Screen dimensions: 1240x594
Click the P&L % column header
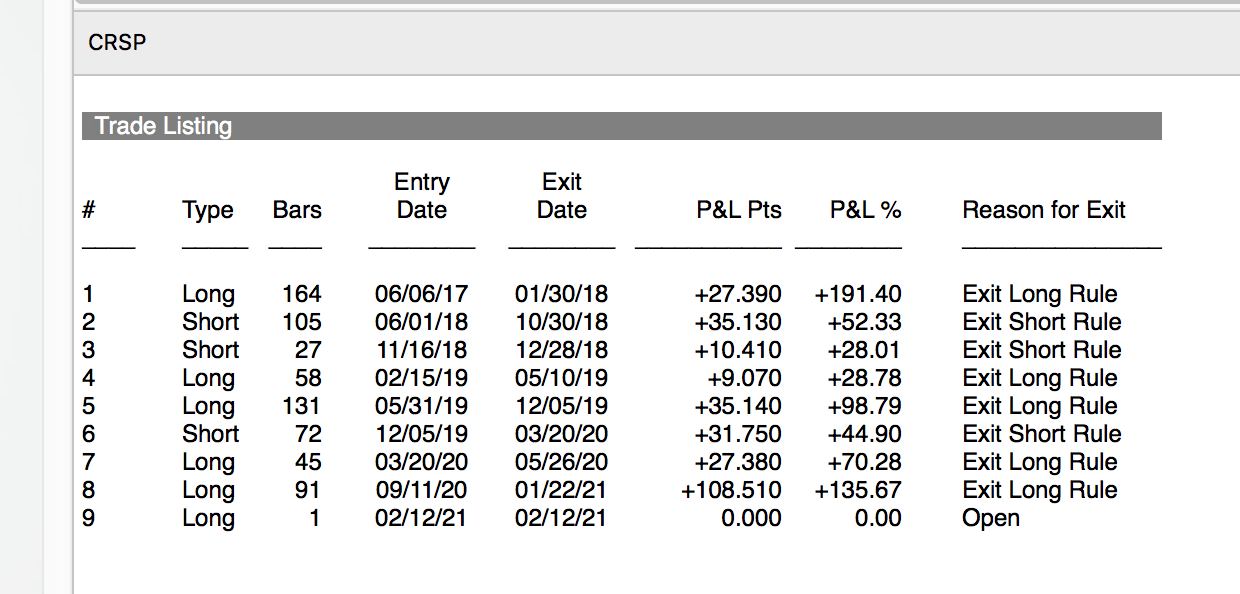(866, 210)
